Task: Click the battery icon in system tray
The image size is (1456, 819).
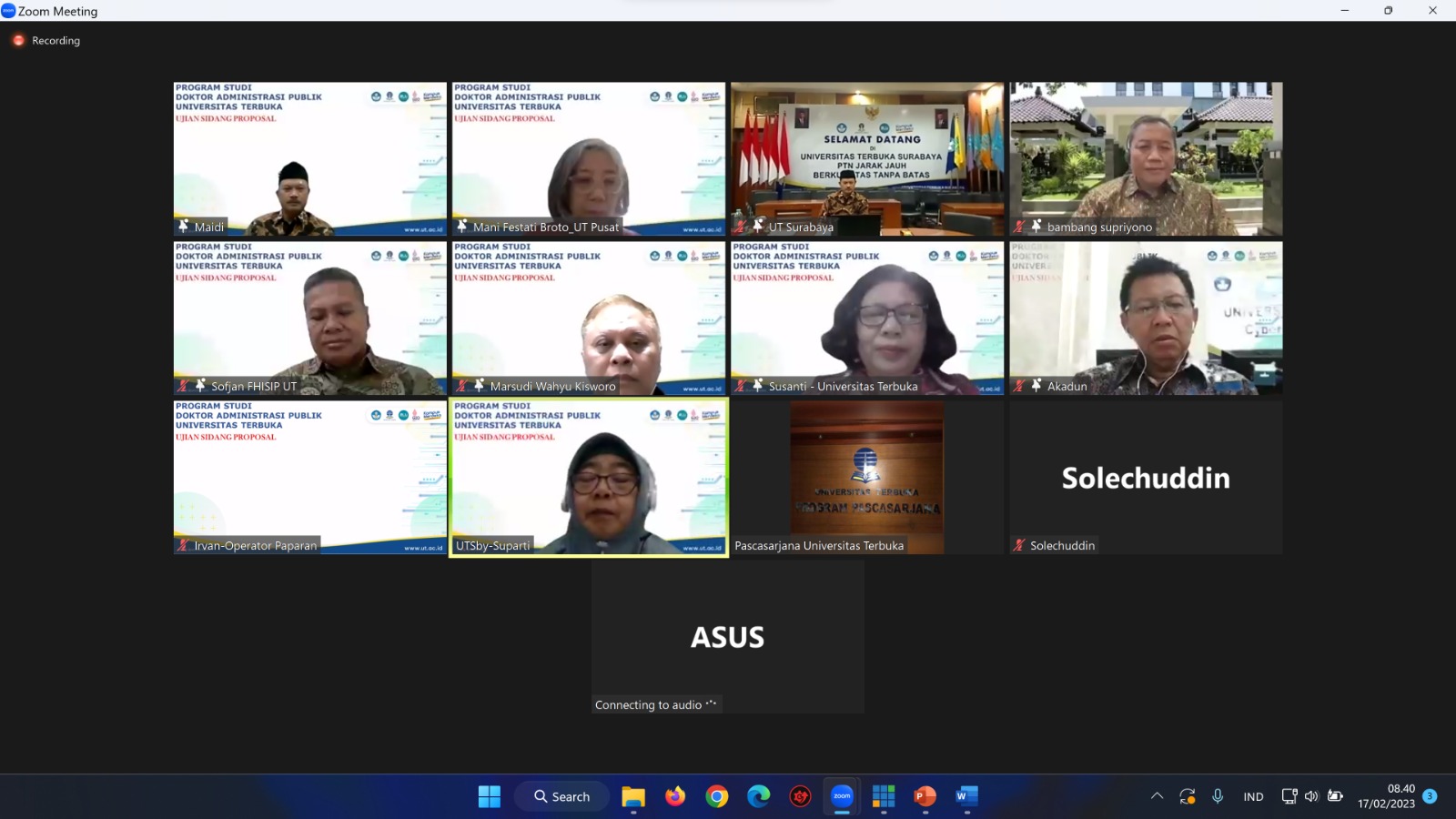Action: click(x=1335, y=796)
